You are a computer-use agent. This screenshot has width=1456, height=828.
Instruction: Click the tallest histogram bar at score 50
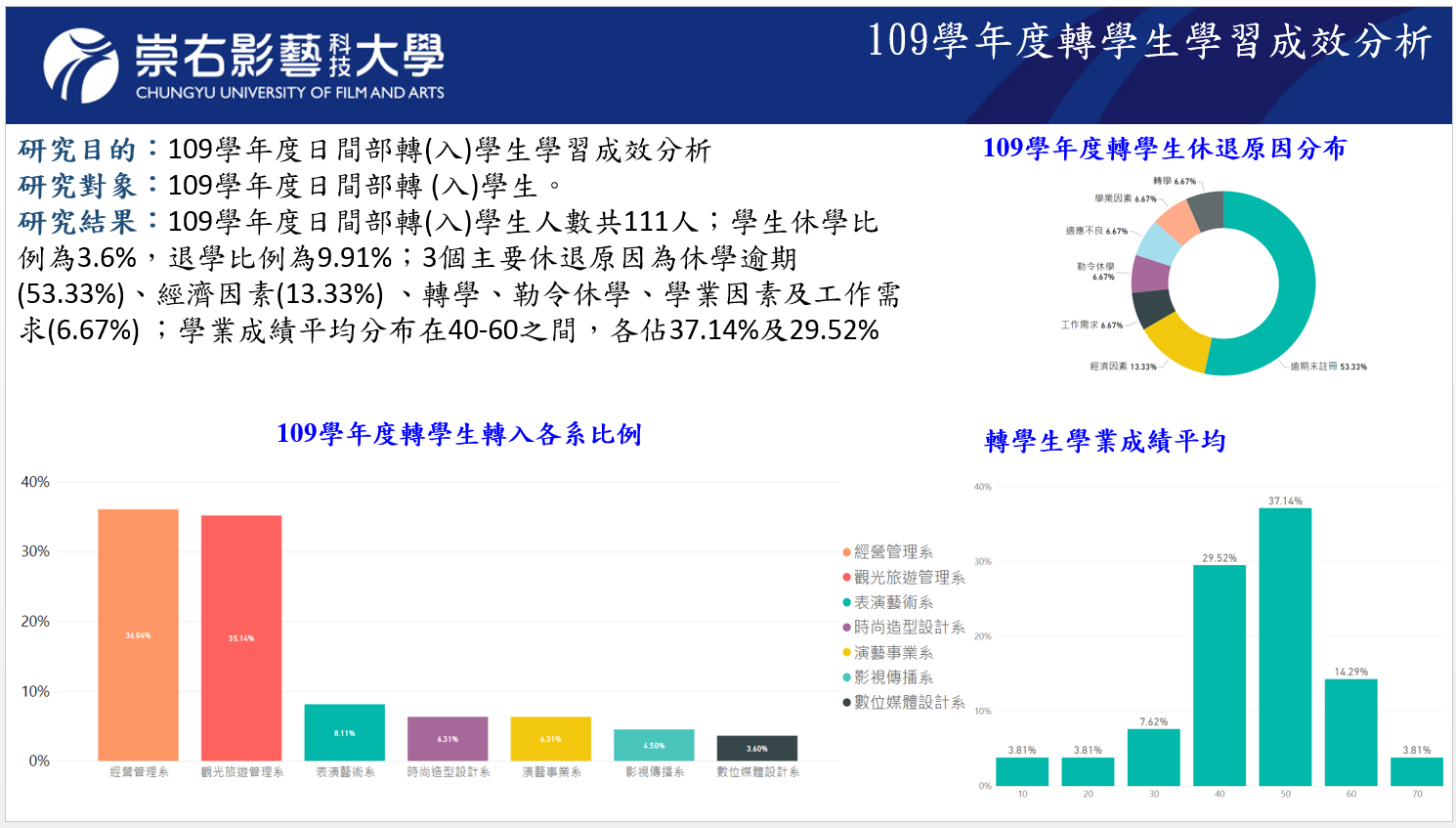coord(1285,647)
